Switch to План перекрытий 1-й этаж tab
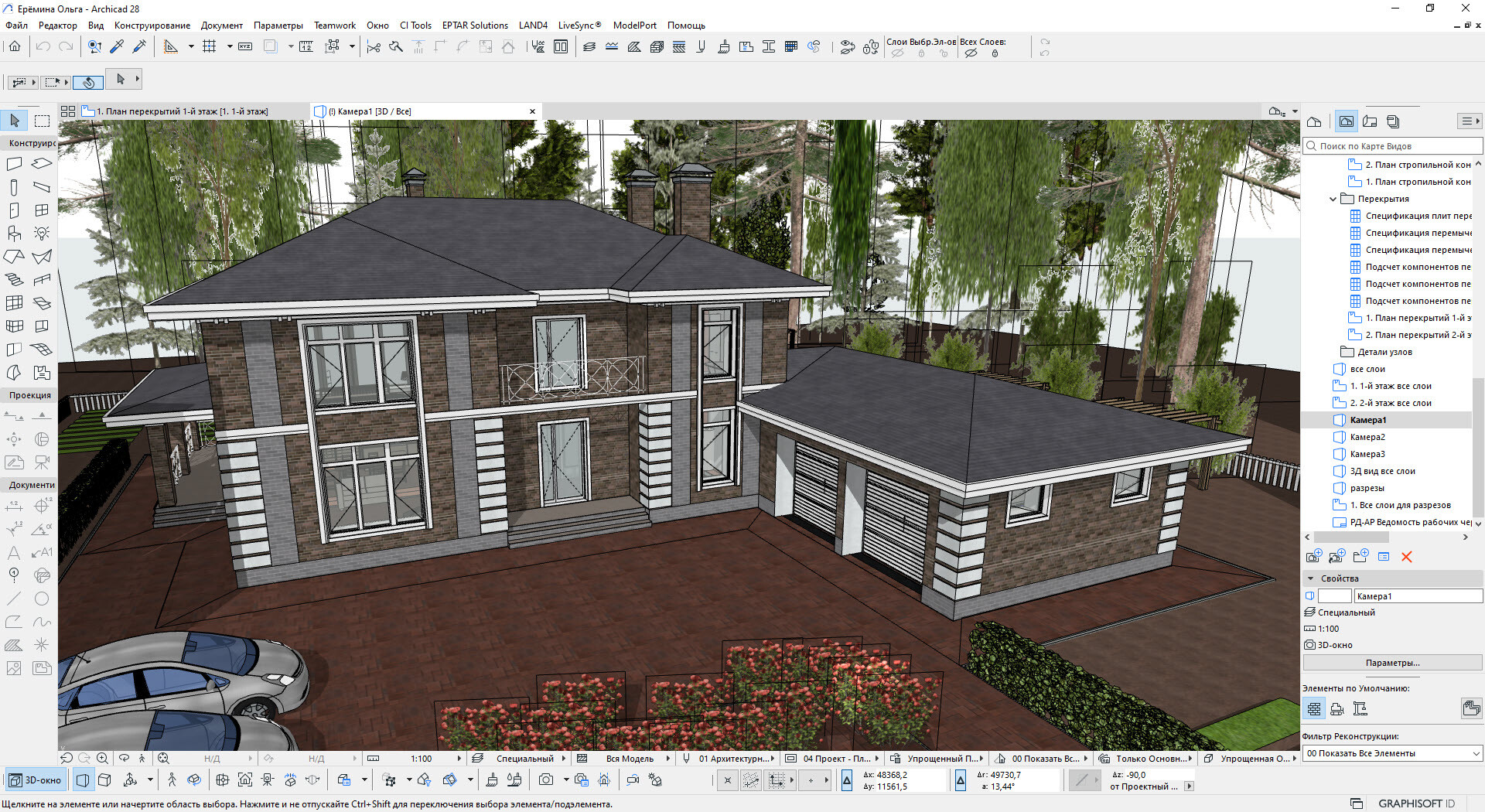The image size is (1485, 812). (182, 111)
